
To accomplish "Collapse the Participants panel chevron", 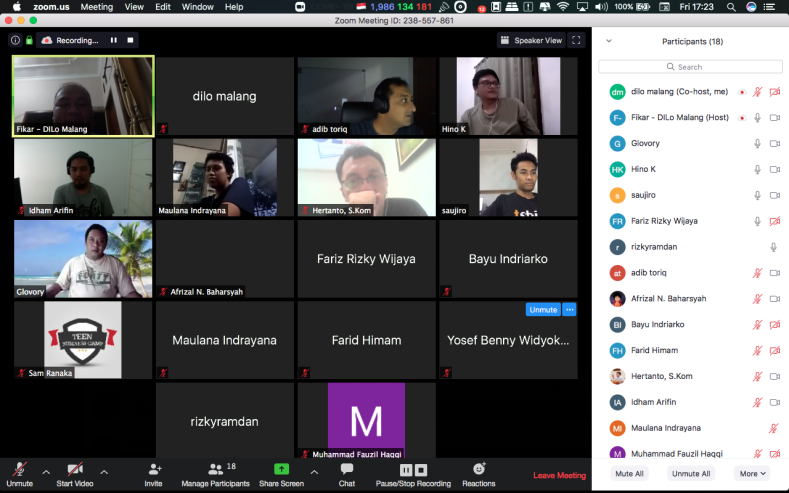I will click(x=609, y=41).
